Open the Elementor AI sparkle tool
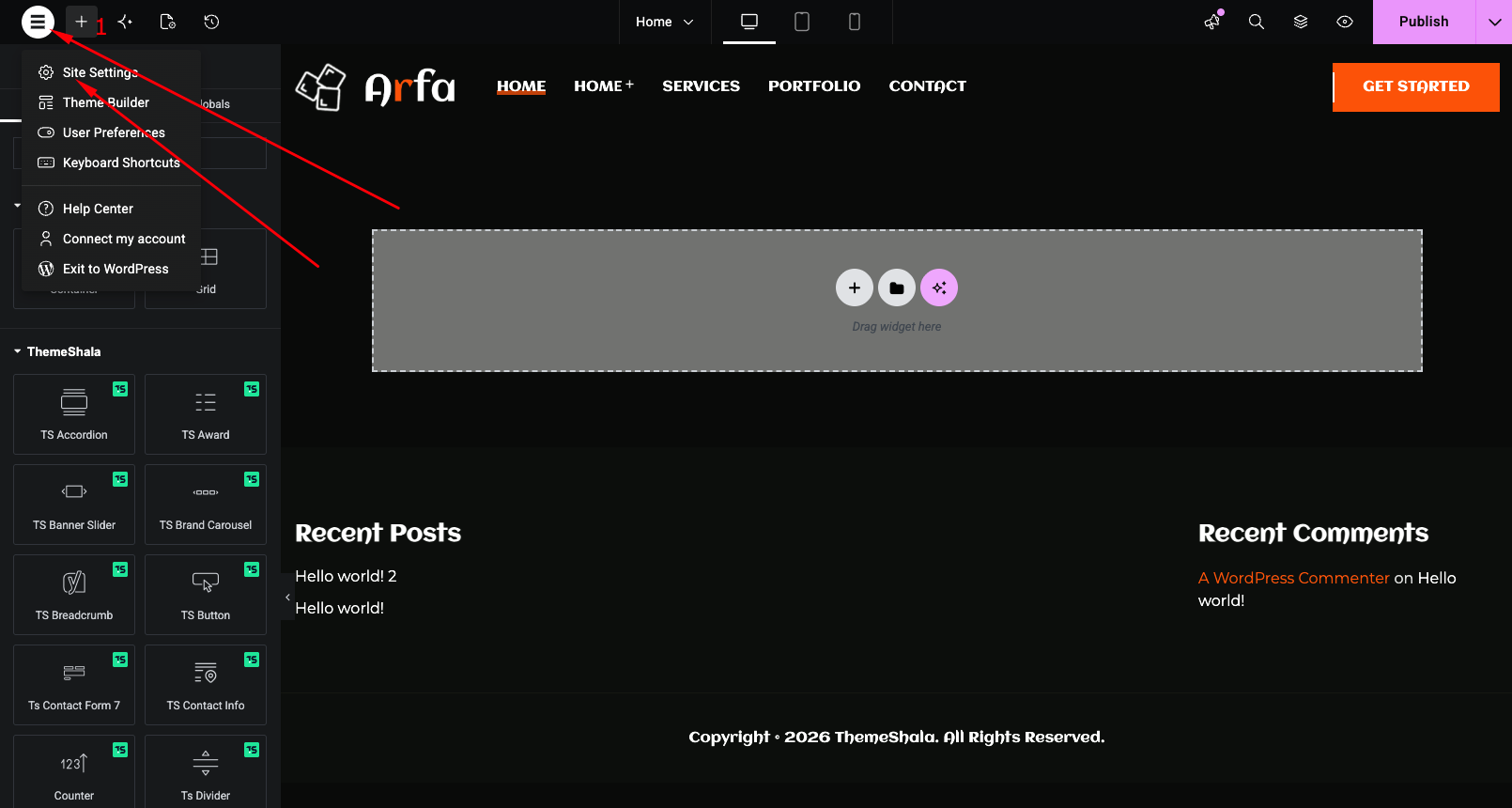 (125, 22)
